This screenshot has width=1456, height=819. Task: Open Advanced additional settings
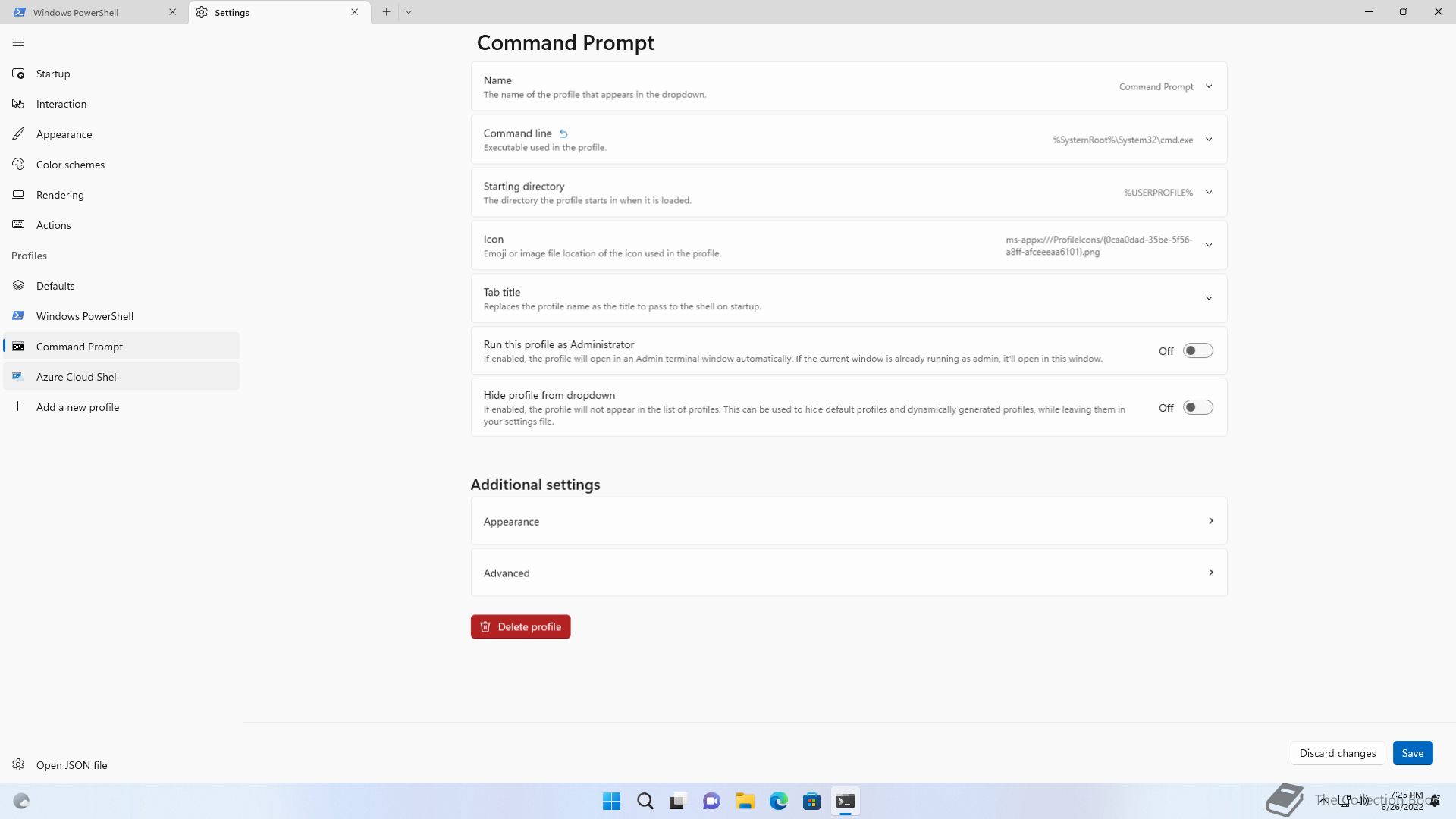click(849, 573)
